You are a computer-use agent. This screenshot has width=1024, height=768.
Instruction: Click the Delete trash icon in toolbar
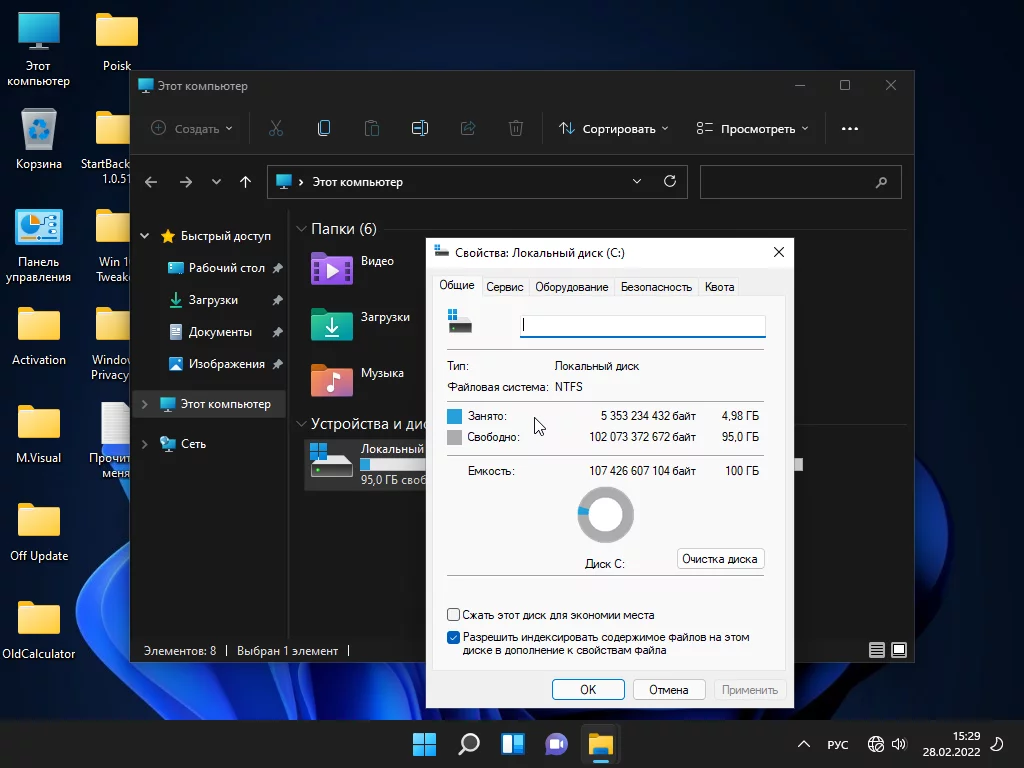[516, 128]
